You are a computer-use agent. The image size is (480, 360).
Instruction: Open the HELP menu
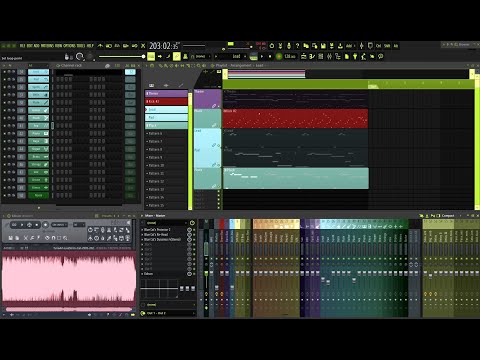pos(90,46)
